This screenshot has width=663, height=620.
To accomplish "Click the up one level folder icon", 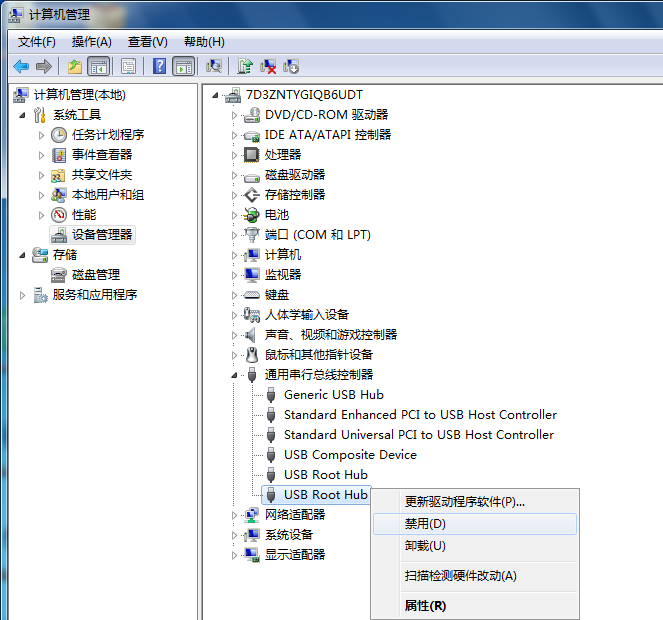I will coord(74,67).
